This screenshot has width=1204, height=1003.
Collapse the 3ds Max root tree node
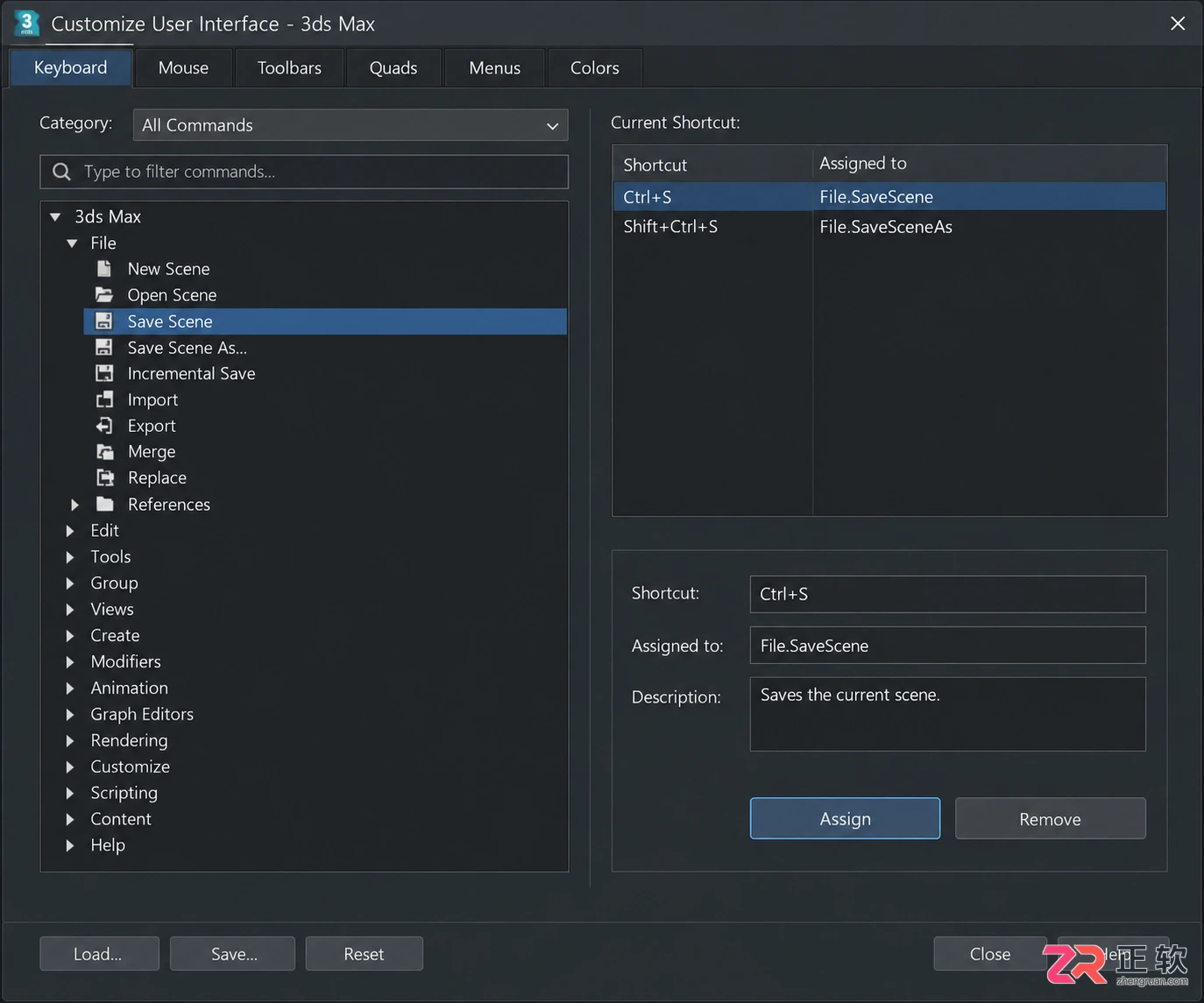(x=55, y=216)
